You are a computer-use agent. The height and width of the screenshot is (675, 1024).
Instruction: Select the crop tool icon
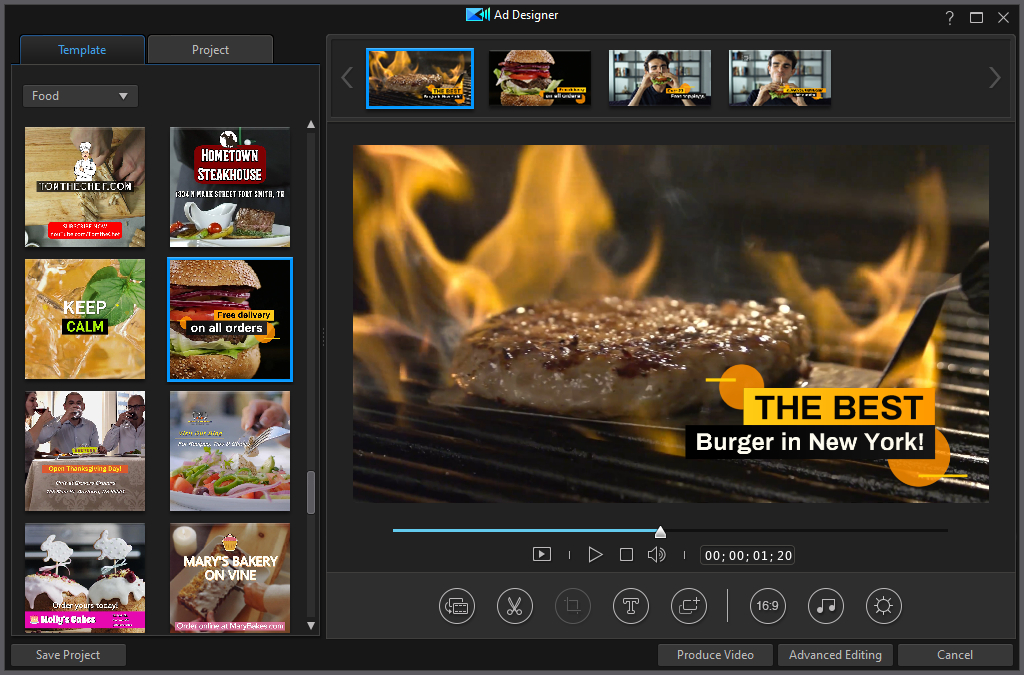tap(573, 606)
